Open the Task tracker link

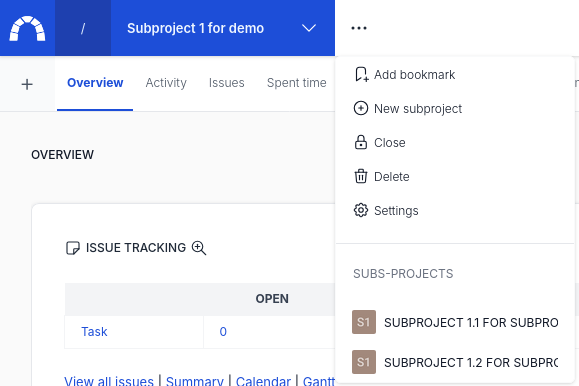tap(94, 332)
